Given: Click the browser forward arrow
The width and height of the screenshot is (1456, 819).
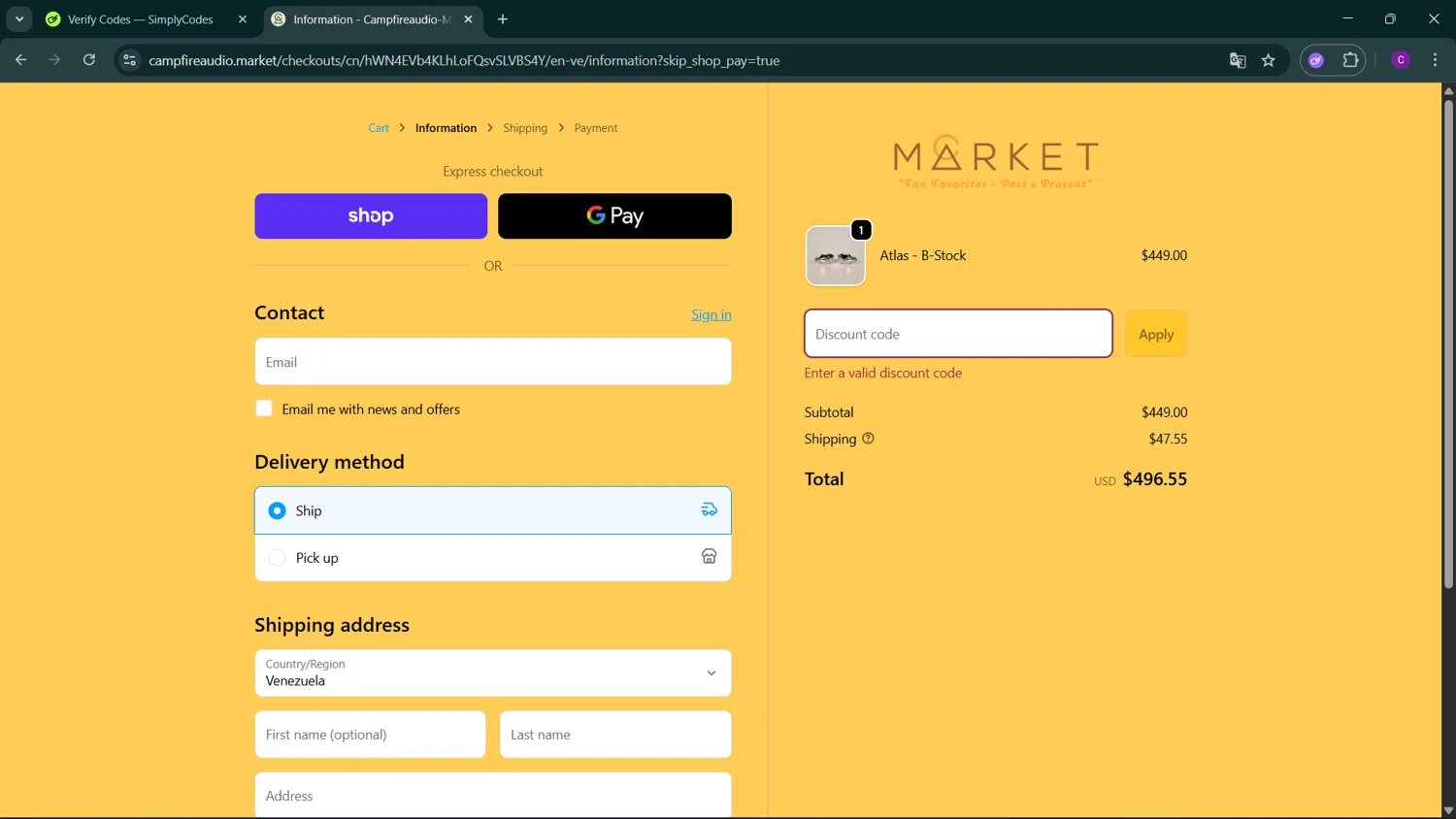Looking at the screenshot, I should pos(55,60).
